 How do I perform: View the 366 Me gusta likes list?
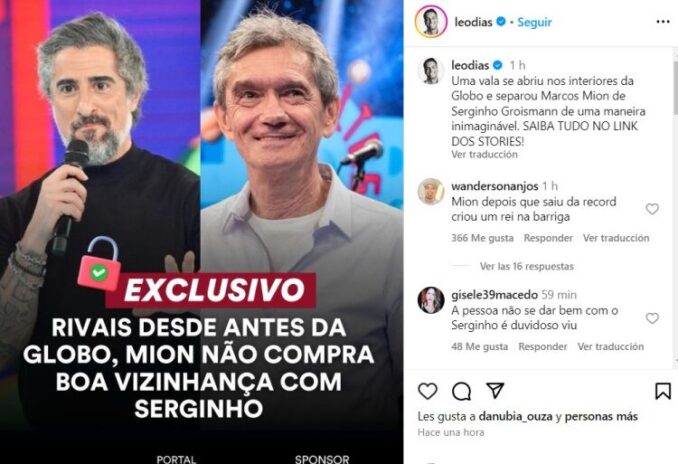click(482, 238)
